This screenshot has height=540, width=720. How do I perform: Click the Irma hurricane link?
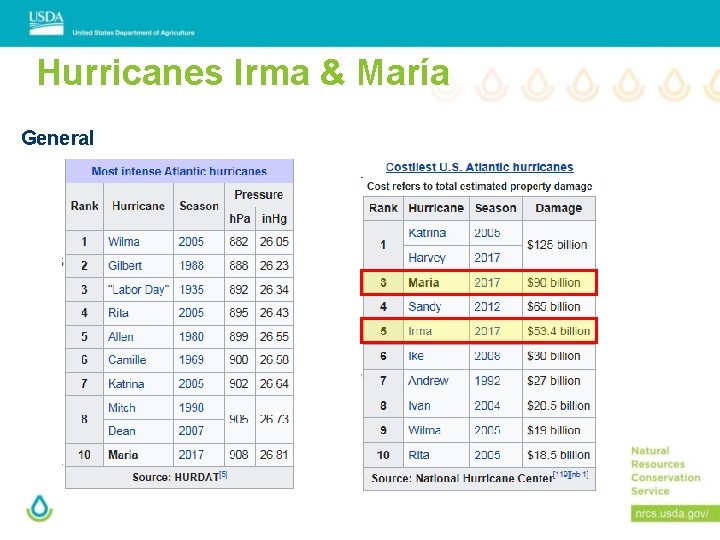click(420, 331)
